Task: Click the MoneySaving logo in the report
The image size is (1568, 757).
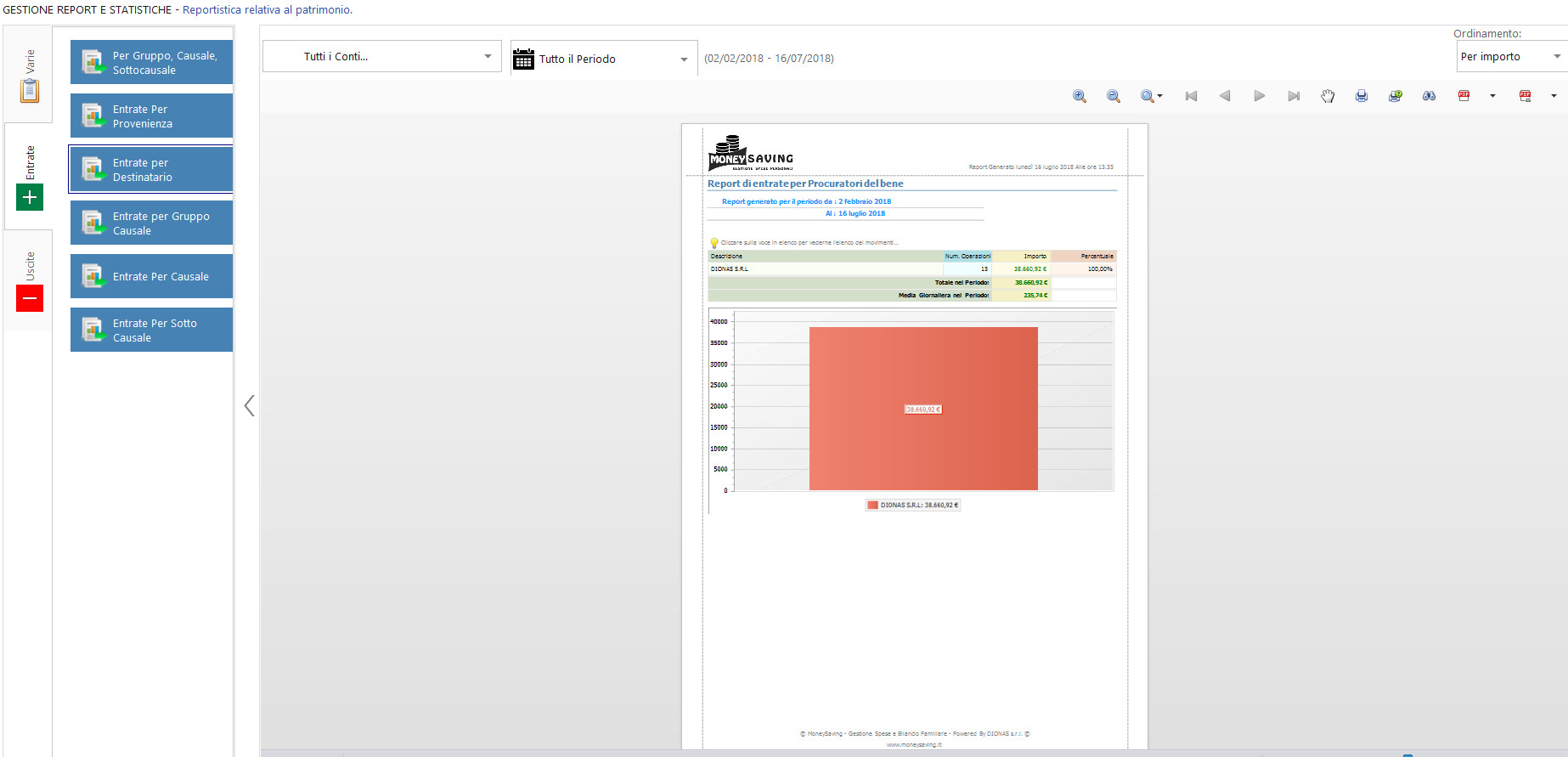Action: (751, 153)
